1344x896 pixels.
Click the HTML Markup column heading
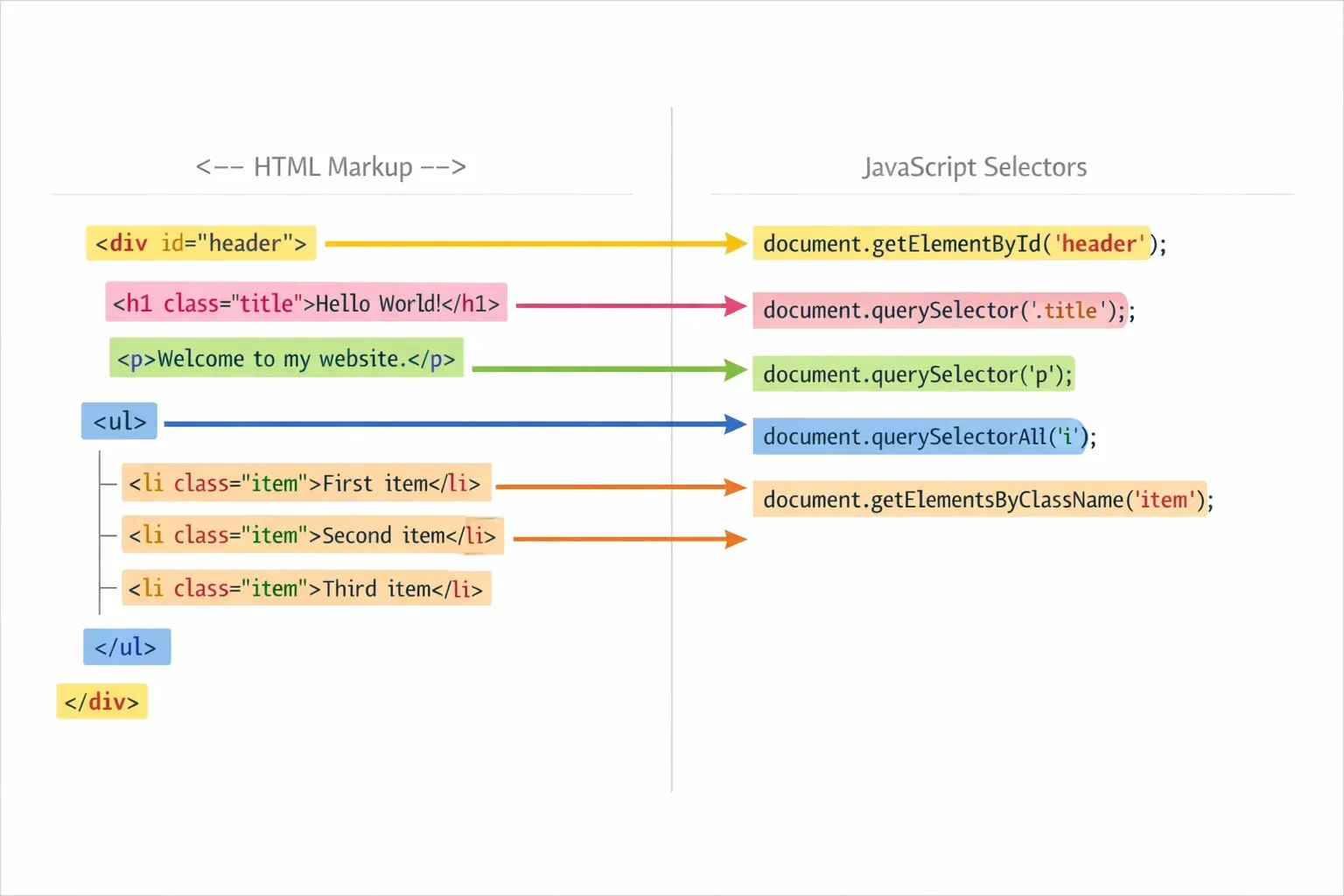[x=331, y=166]
